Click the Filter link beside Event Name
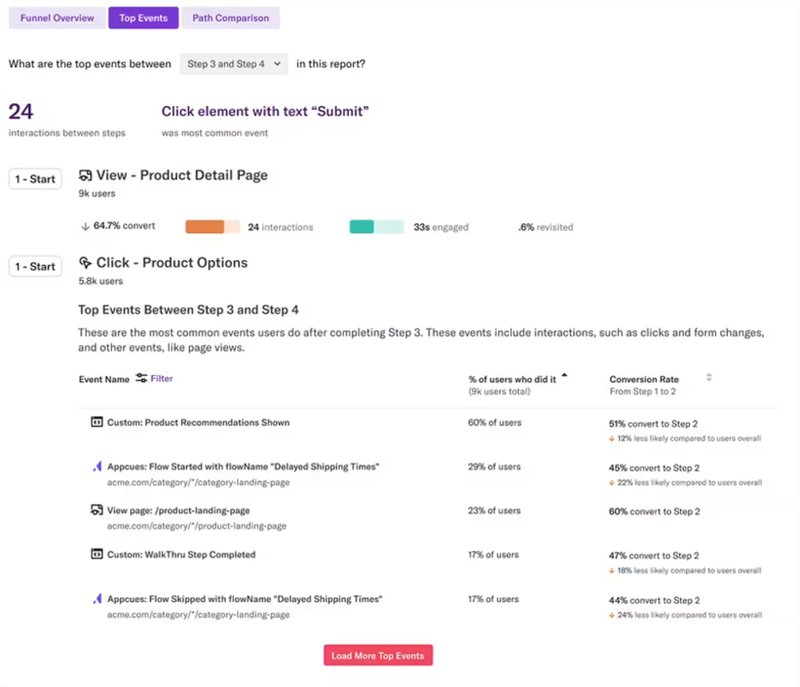The height and width of the screenshot is (687, 800). [161, 379]
